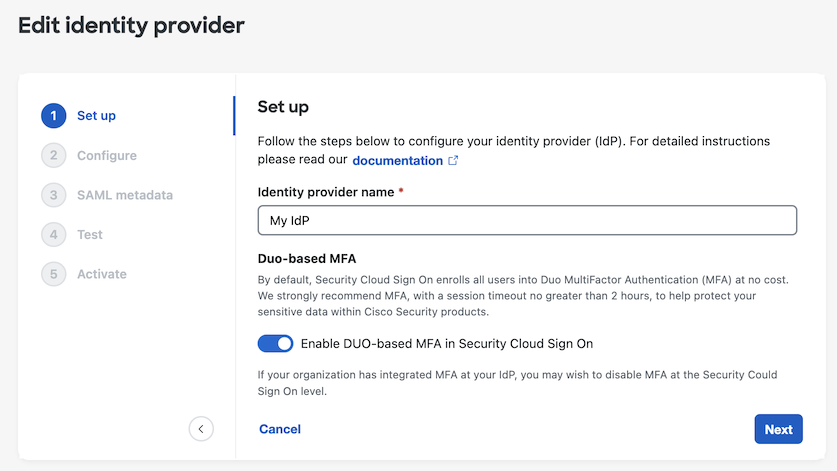Click the Cancel link
The width and height of the screenshot is (837, 471).
280,429
